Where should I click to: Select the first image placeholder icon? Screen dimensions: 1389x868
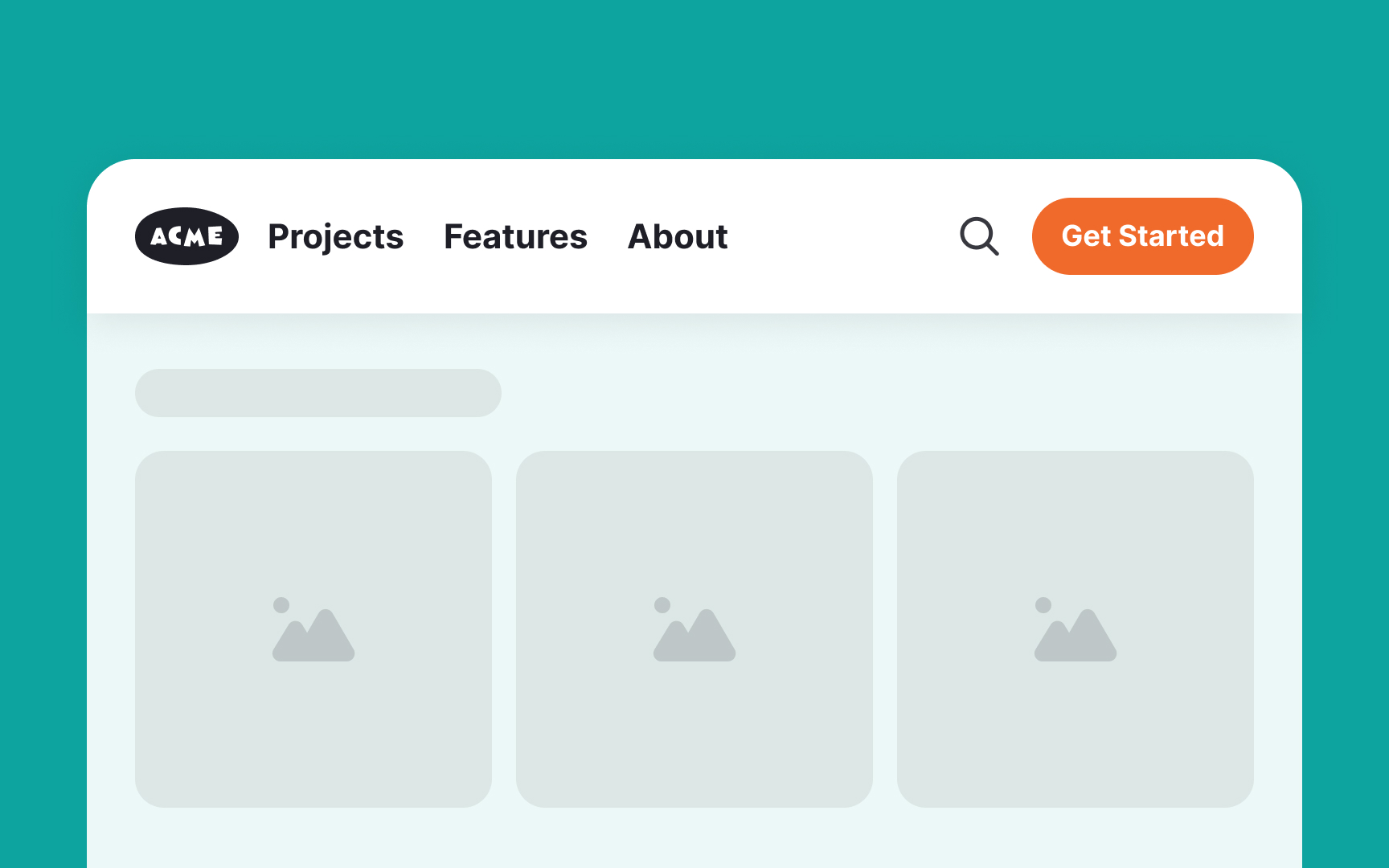coord(313,628)
